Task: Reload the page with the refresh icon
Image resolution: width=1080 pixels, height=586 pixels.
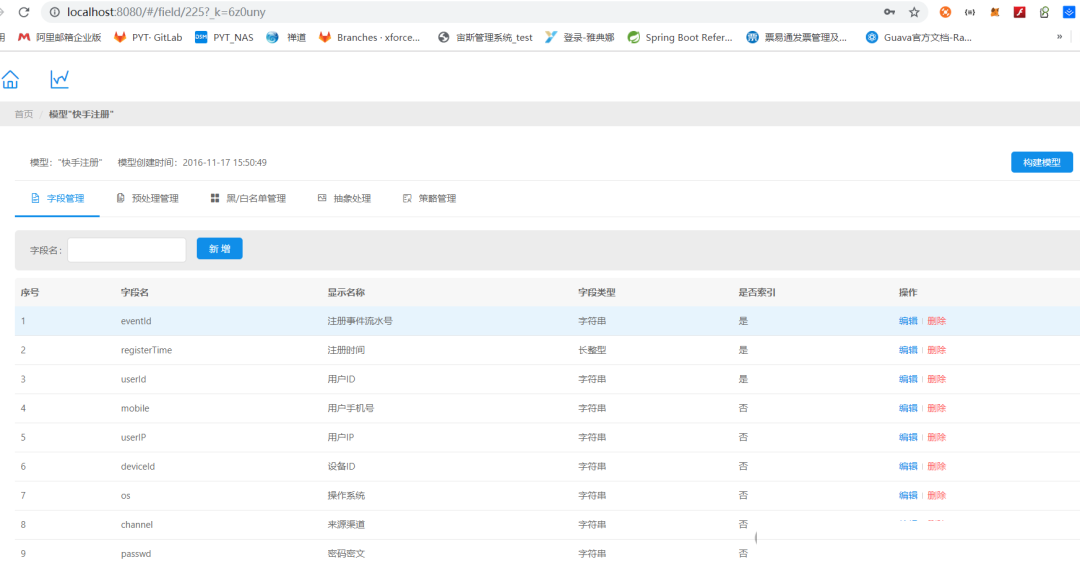Action: coord(23,12)
